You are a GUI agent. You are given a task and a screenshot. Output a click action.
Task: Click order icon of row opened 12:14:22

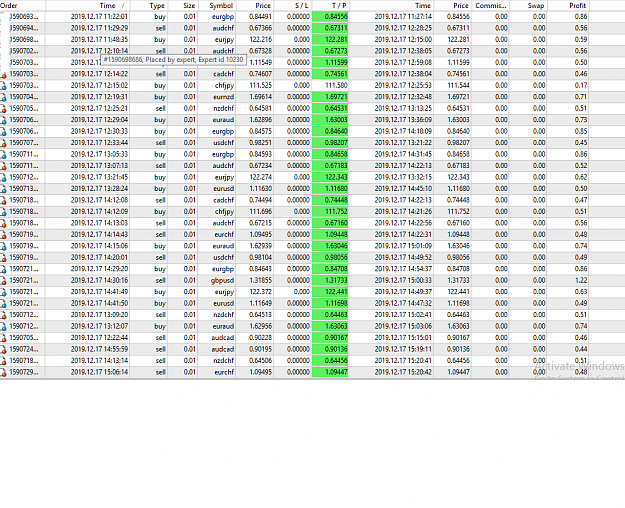click(x=4, y=74)
